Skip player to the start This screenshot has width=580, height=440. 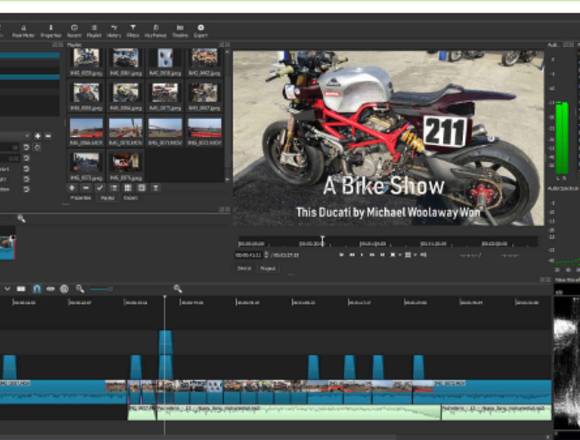pyautogui.click(x=341, y=254)
